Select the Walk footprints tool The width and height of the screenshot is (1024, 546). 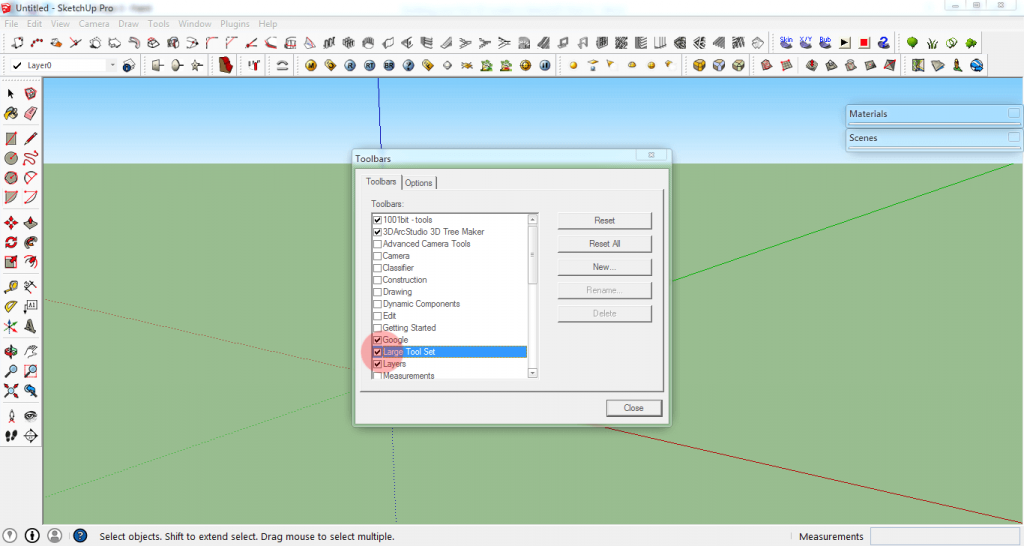coord(11,436)
